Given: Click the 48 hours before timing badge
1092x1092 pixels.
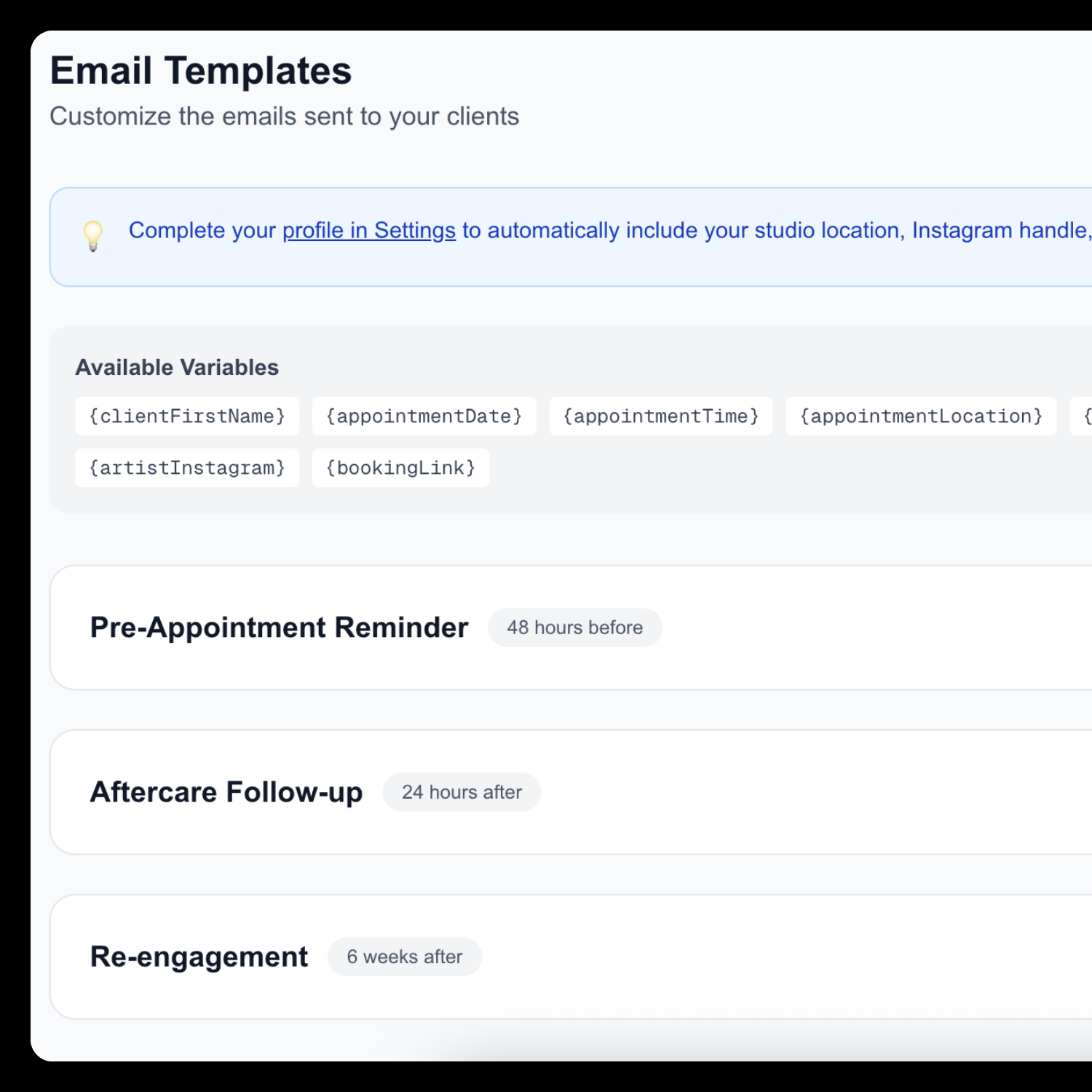Looking at the screenshot, I should [574, 627].
